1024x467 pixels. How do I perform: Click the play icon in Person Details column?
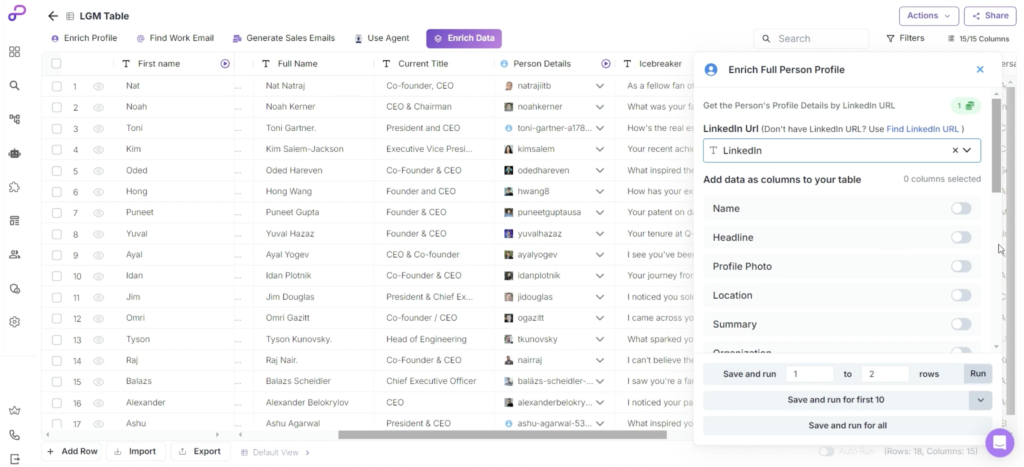606,63
